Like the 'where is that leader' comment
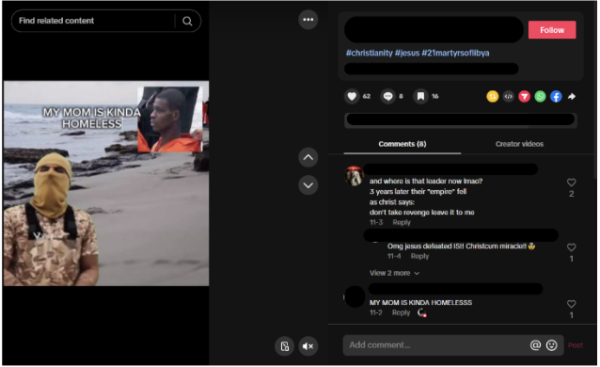The height and width of the screenshot is (367, 600). click(571, 183)
